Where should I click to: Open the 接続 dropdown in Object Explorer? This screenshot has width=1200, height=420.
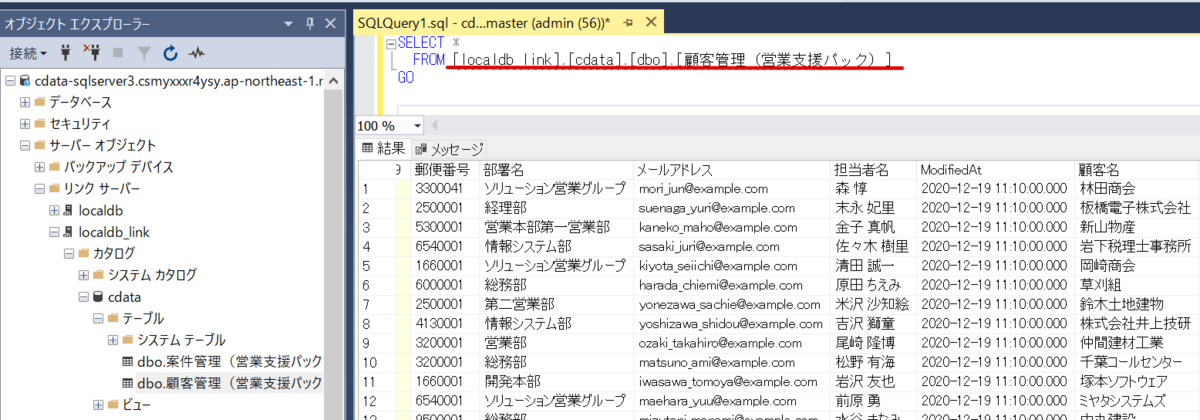pyautogui.click(x=28, y=52)
